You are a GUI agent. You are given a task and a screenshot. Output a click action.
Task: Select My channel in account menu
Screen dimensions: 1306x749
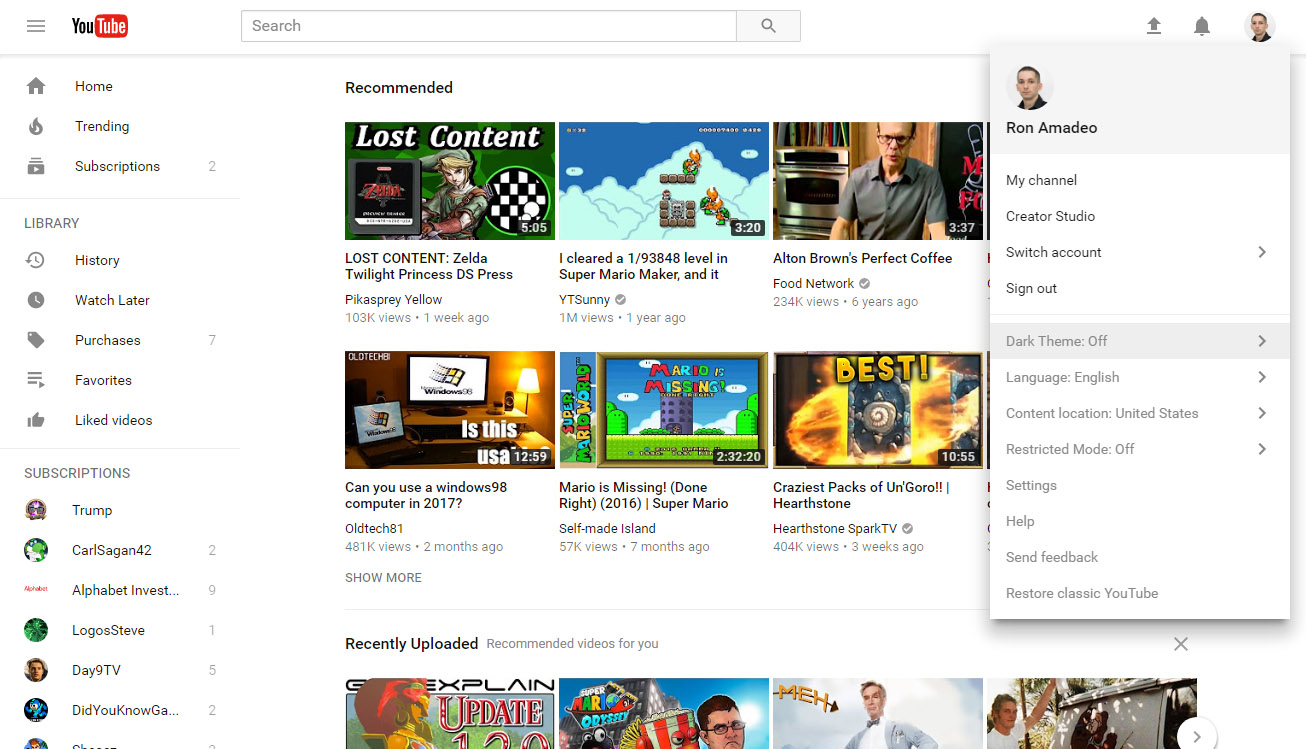click(x=1139, y=180)
